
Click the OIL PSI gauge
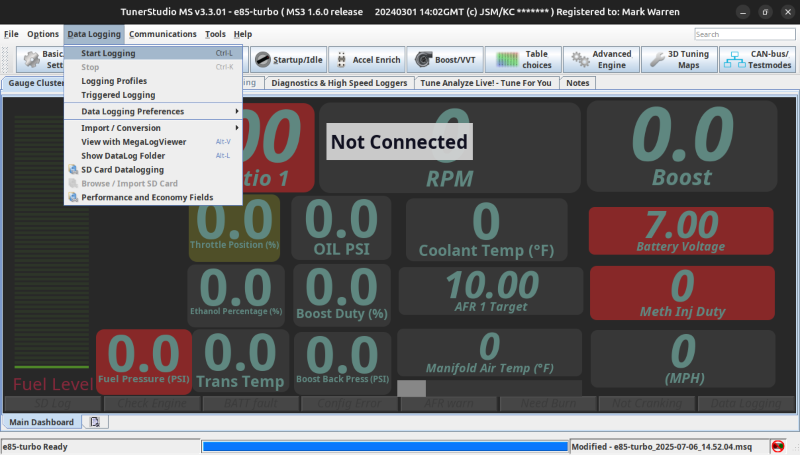pyautogui.click(x=341, y=228)
